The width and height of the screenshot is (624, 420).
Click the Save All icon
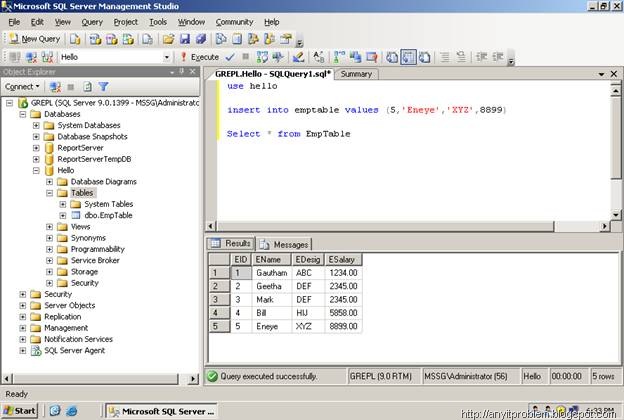pyautogui.click(x=201, y=39)
